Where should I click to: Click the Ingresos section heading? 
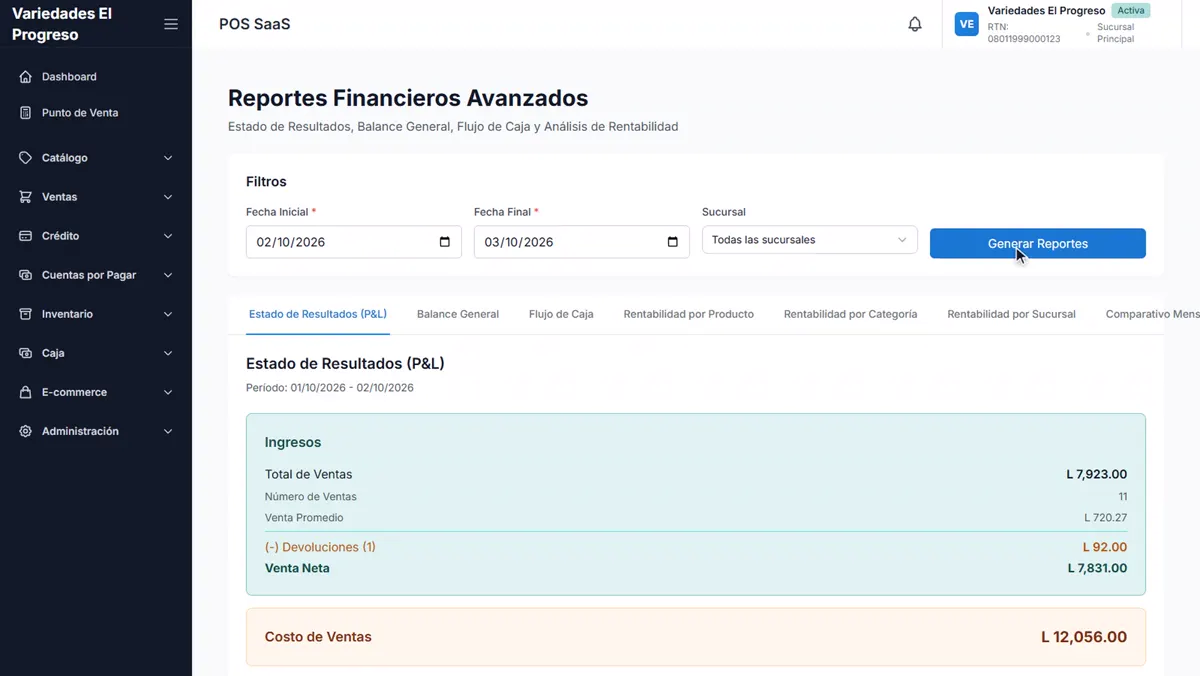pos(293,442)
